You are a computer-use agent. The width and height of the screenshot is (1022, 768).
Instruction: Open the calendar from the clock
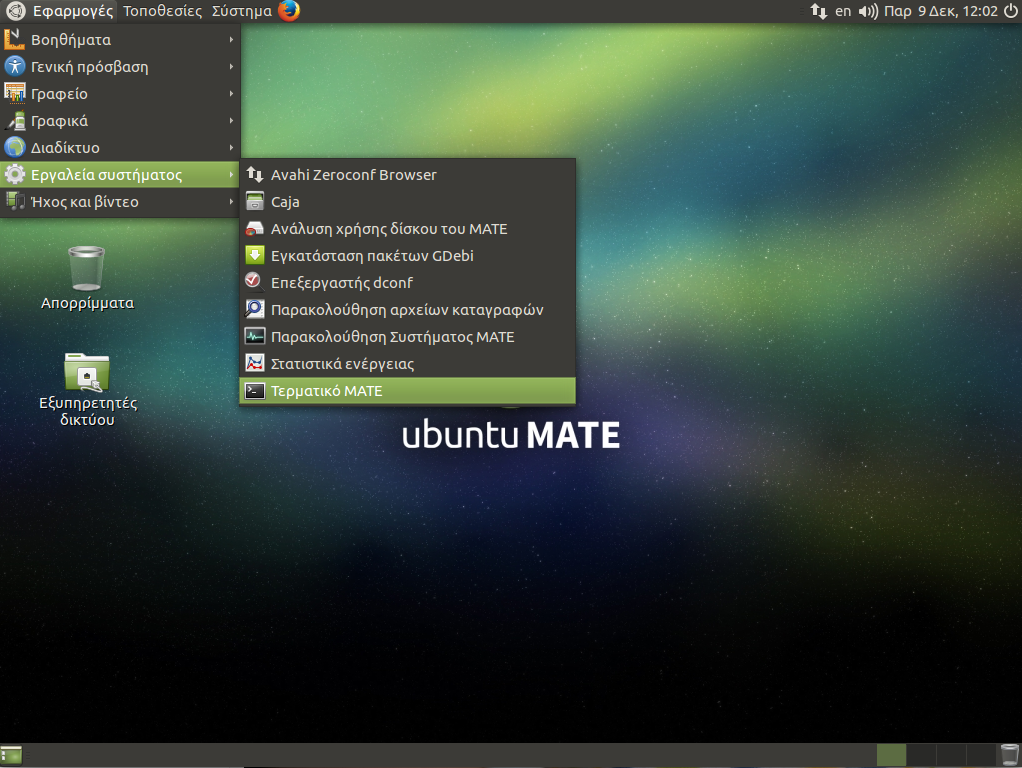pos(941,11)
